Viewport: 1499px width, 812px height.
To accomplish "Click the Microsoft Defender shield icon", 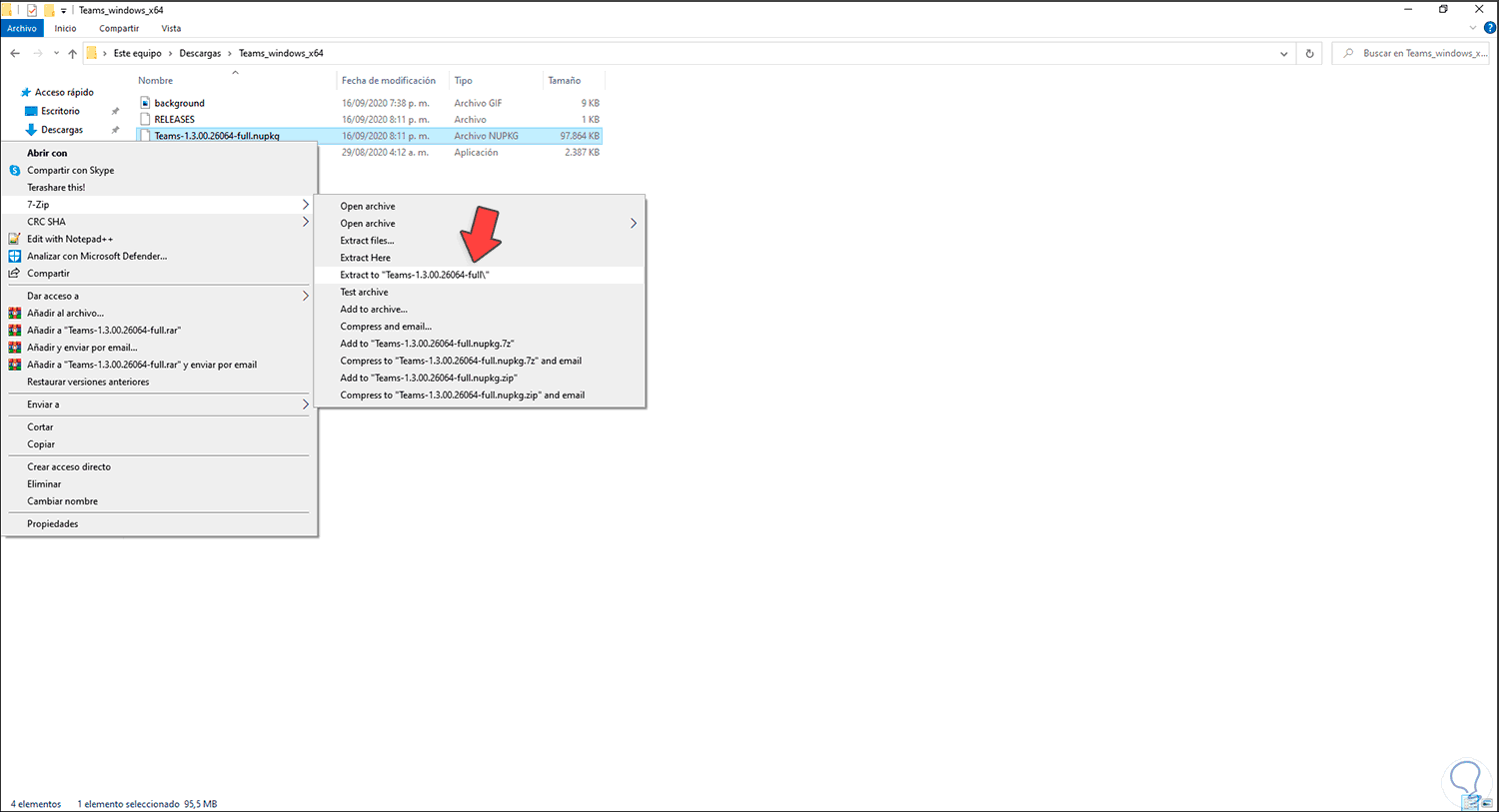I will (14, 256).
